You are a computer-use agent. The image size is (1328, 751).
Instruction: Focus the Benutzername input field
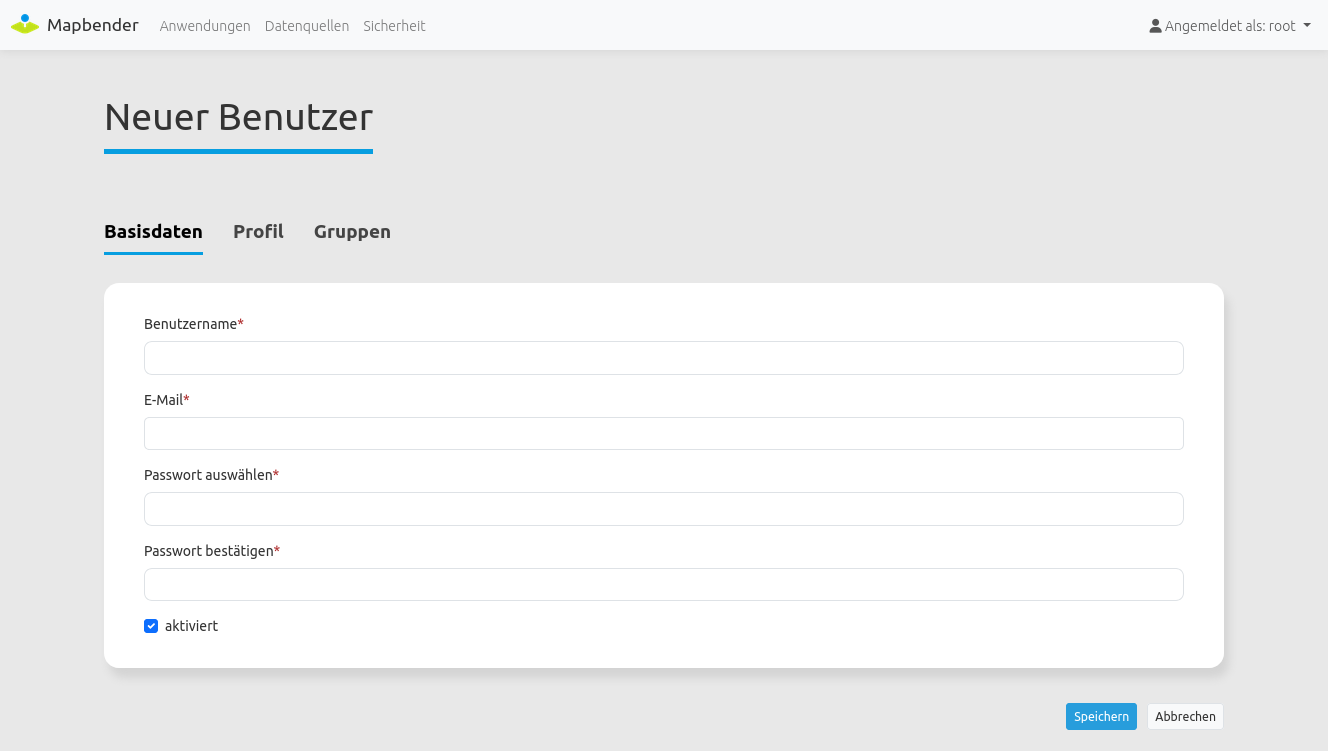[x=663, y=358]
